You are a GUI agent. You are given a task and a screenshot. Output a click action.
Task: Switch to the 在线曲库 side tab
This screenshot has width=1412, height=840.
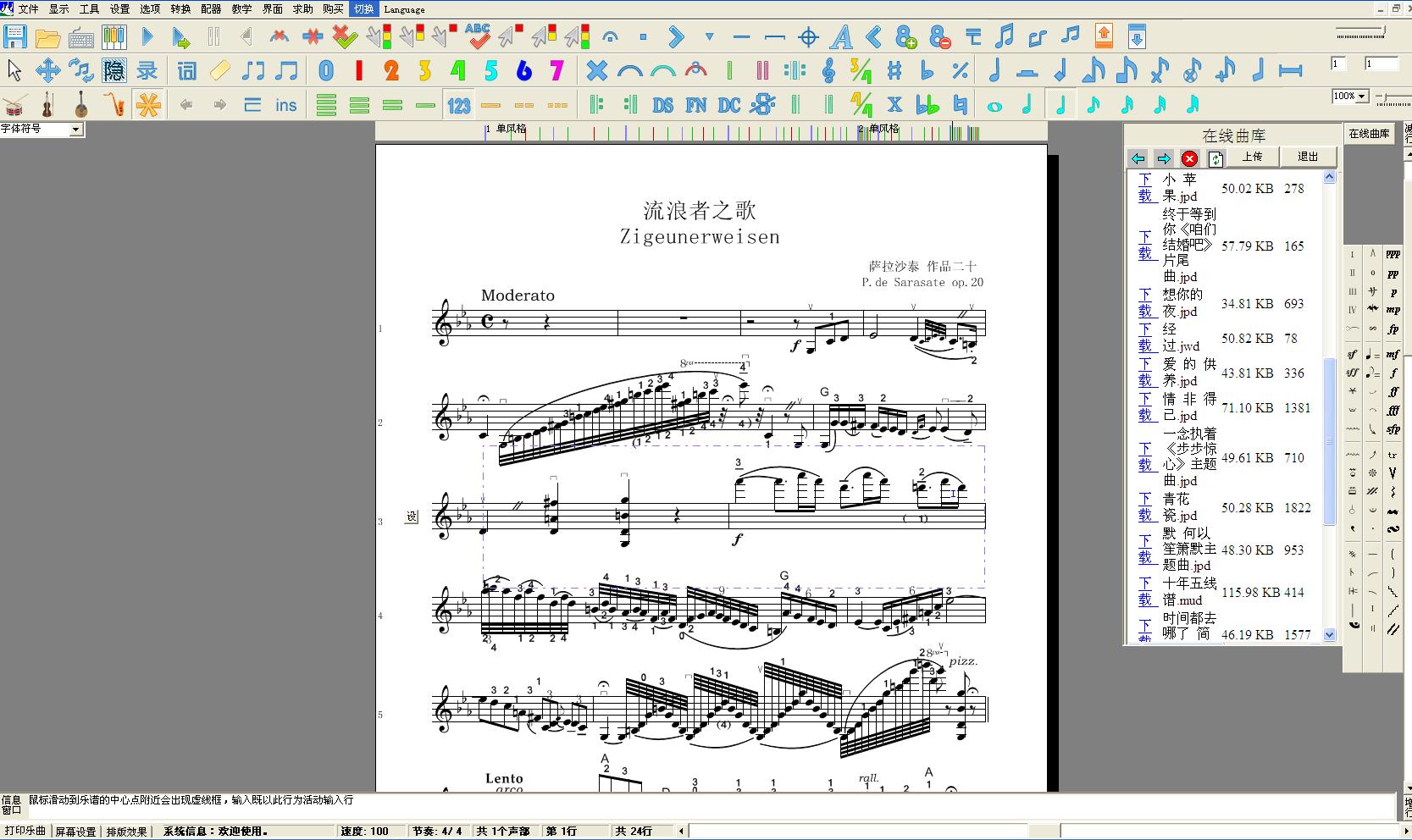(1369, 134)
